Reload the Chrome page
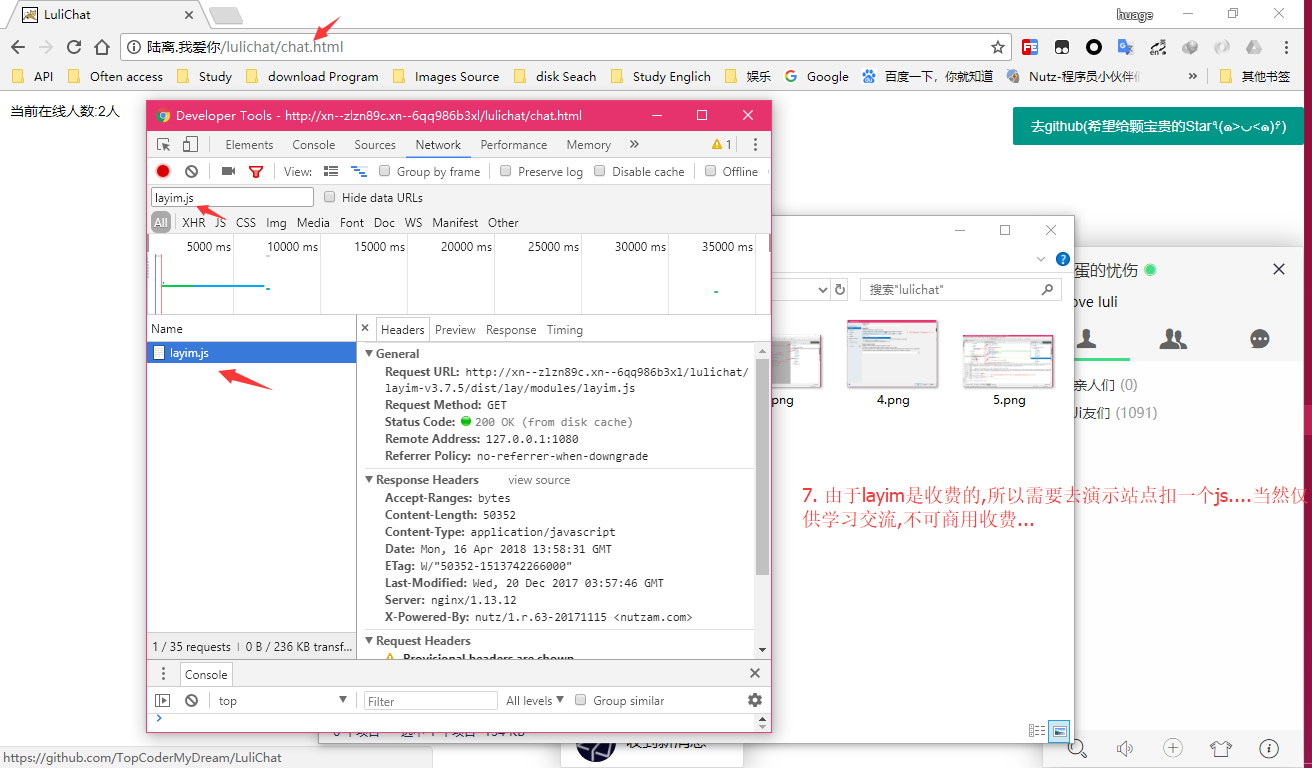The image size is (1312, 768). point(74,47)
